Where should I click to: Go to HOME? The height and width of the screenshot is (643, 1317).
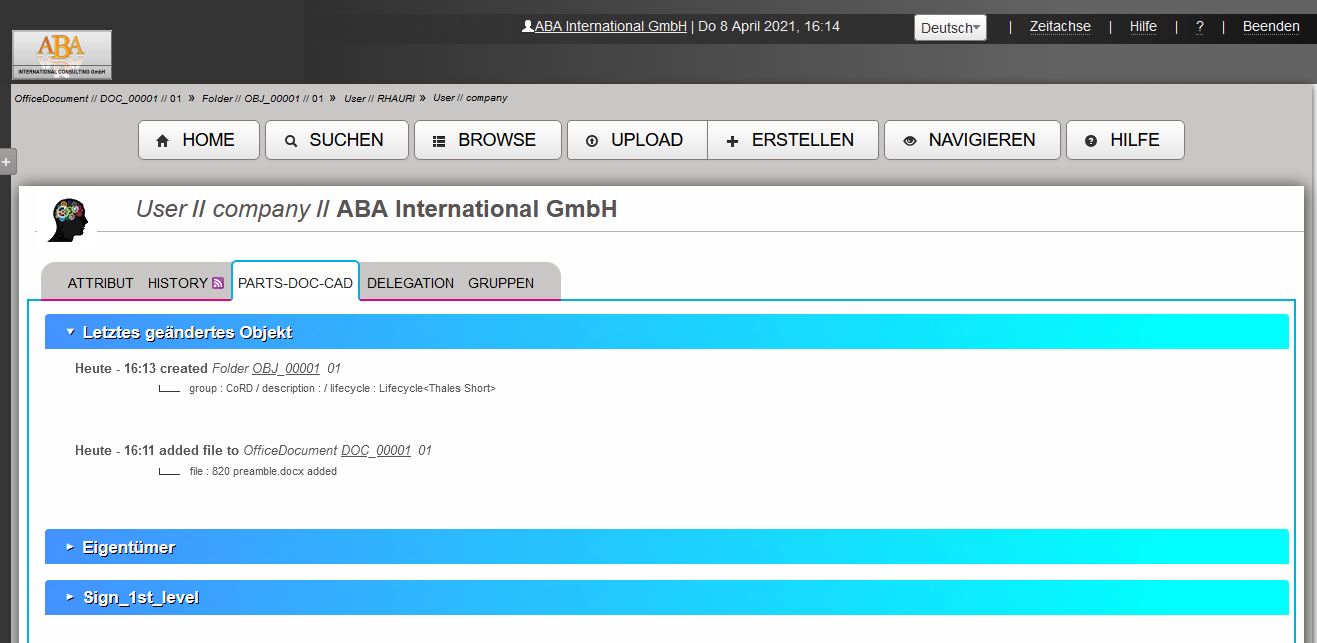(198, 140)
